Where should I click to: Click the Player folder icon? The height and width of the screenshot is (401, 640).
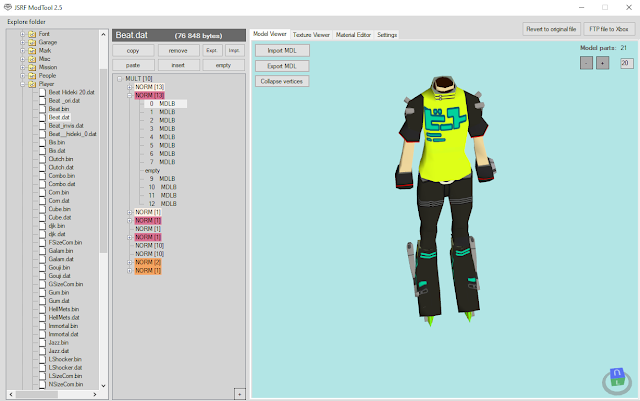[32, 84]
